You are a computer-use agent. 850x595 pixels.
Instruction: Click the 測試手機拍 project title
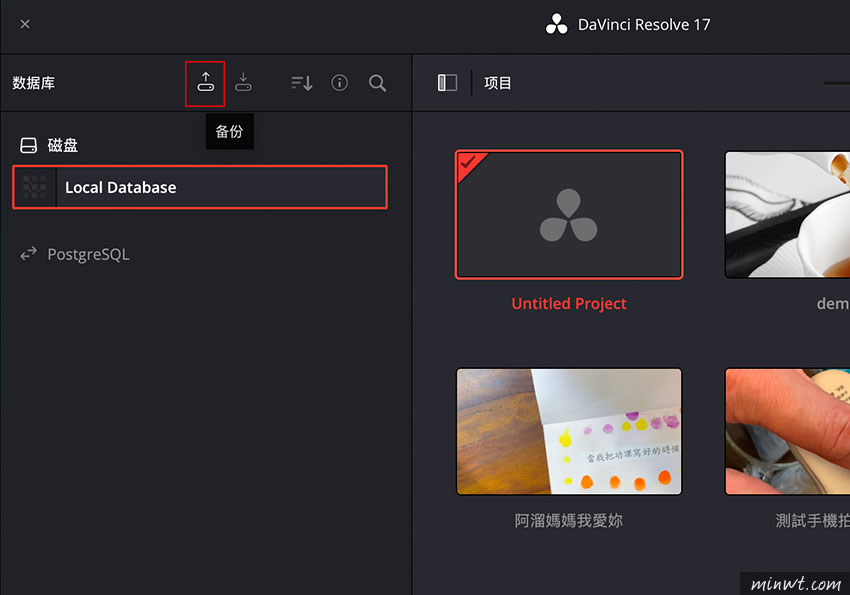[812, 521]
